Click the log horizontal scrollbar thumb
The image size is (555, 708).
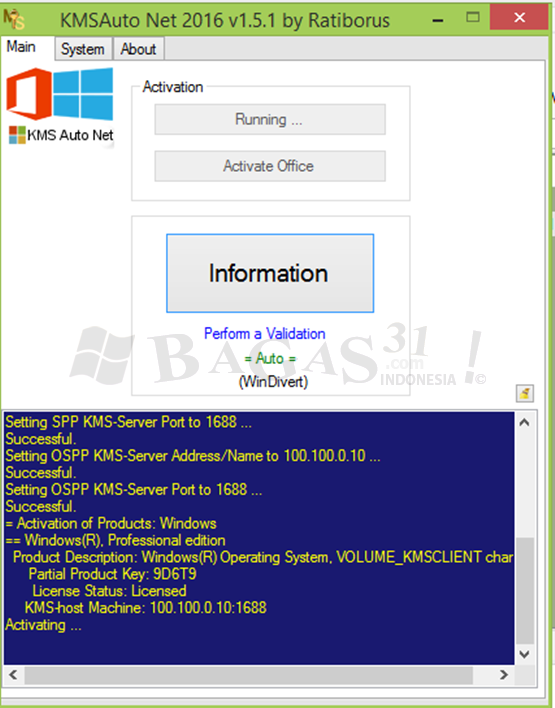[248, 675]
